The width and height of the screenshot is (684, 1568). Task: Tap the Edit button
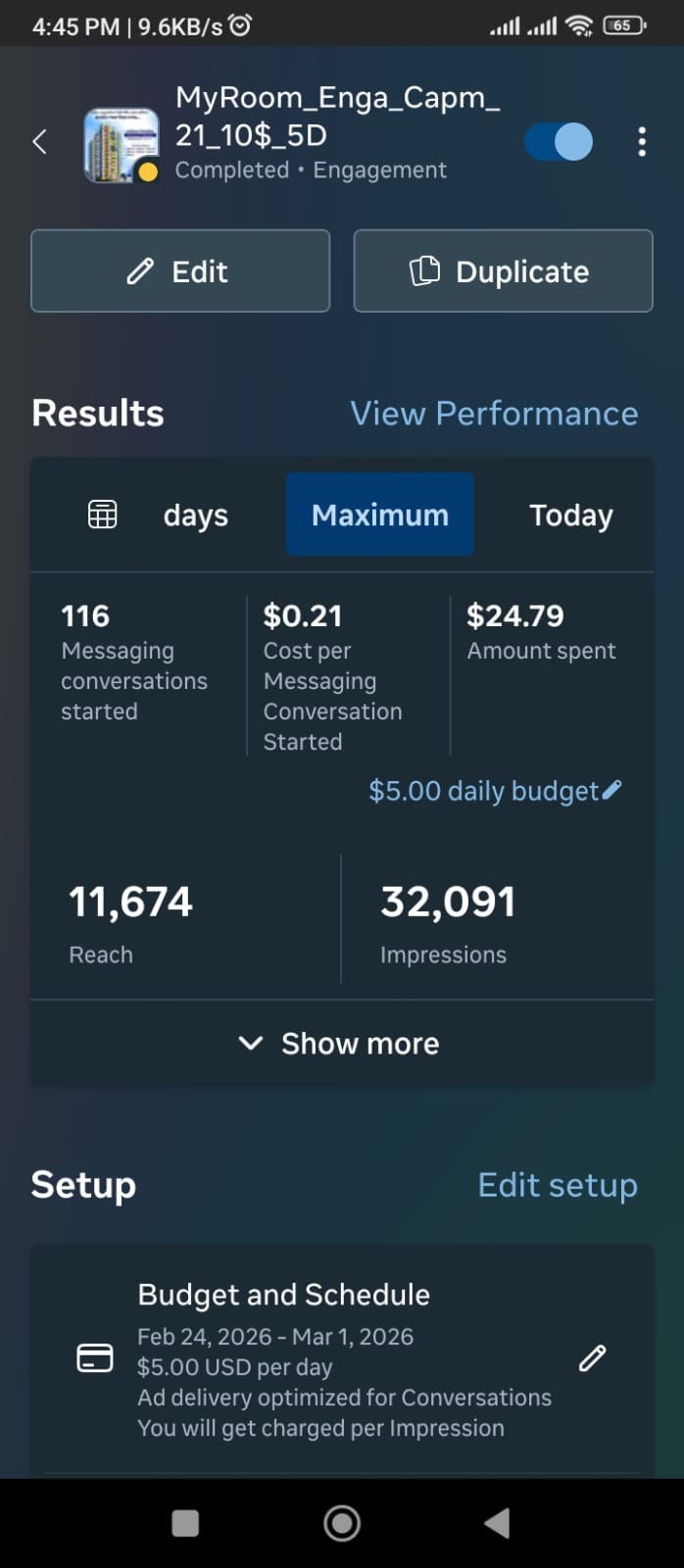180,271
